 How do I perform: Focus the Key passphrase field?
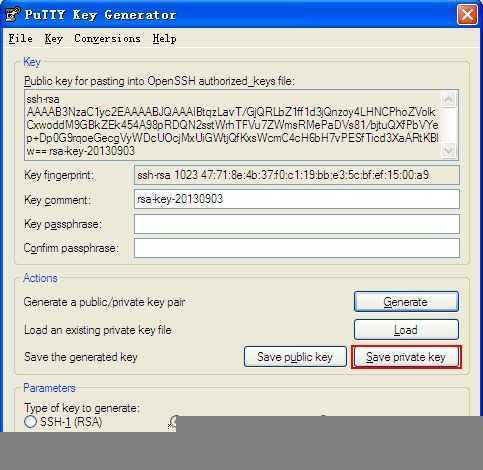297,224
